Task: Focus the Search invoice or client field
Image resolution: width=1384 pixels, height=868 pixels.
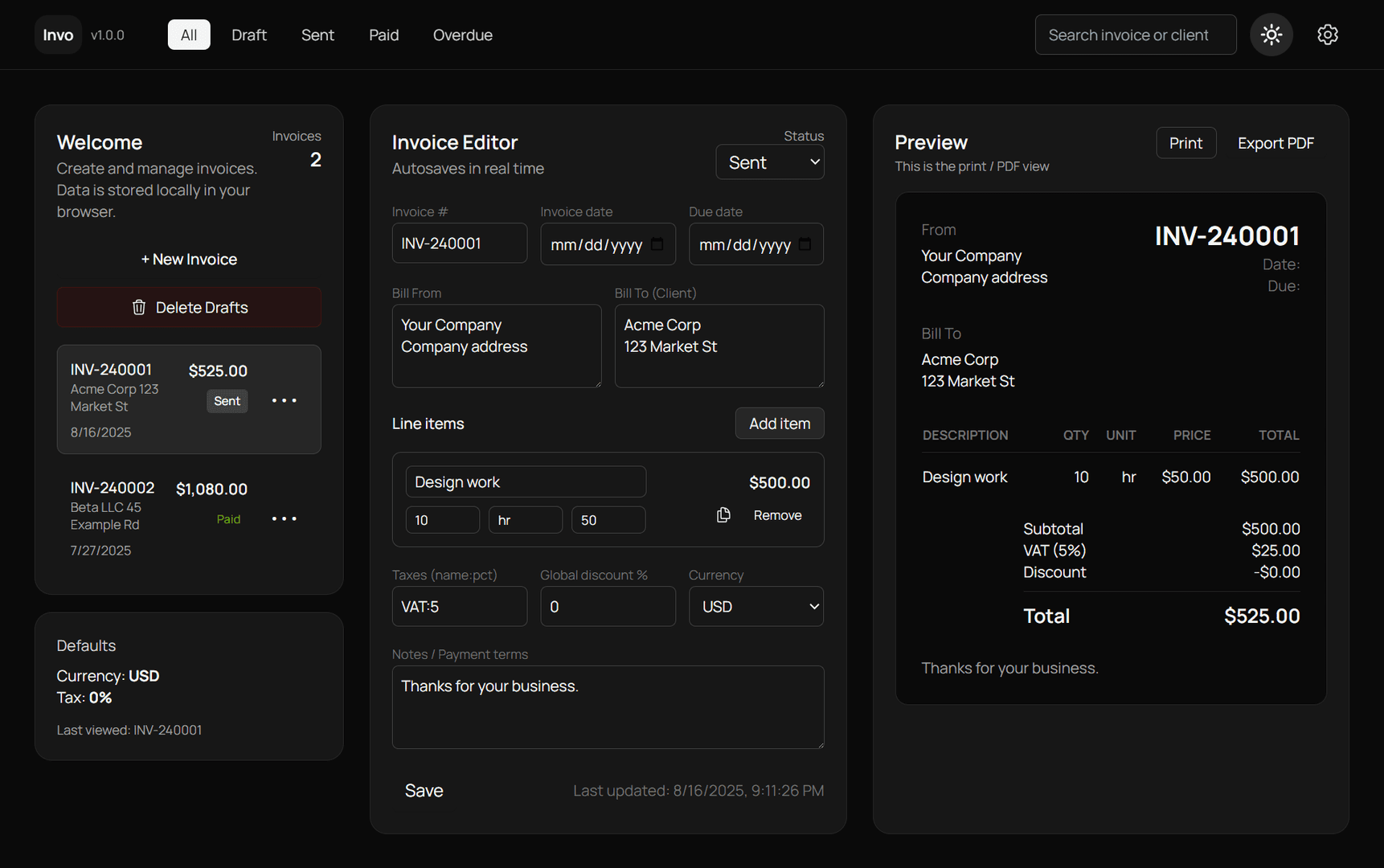Action: pyautogui.click(x=1135, y=35)
